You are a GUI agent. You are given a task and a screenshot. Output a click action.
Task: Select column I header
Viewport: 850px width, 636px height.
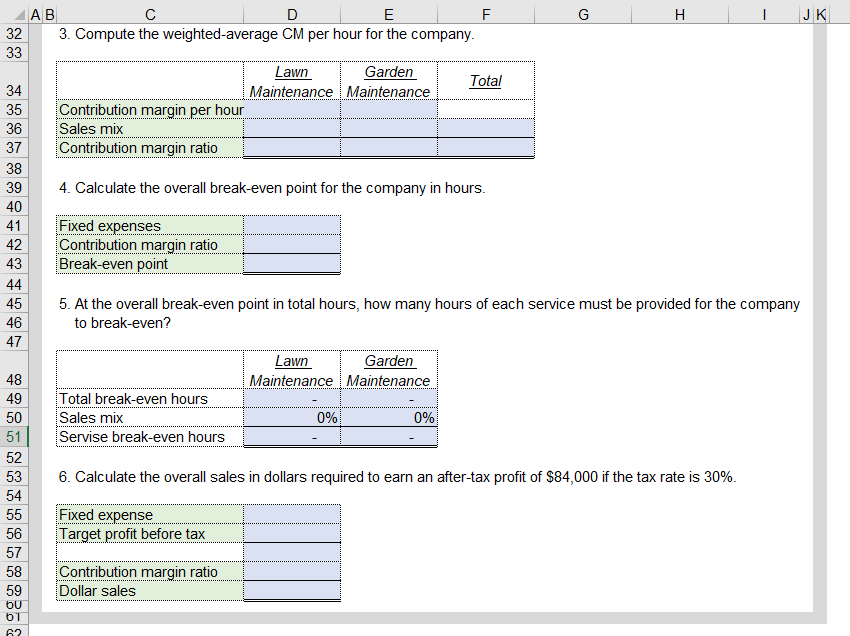764,15
